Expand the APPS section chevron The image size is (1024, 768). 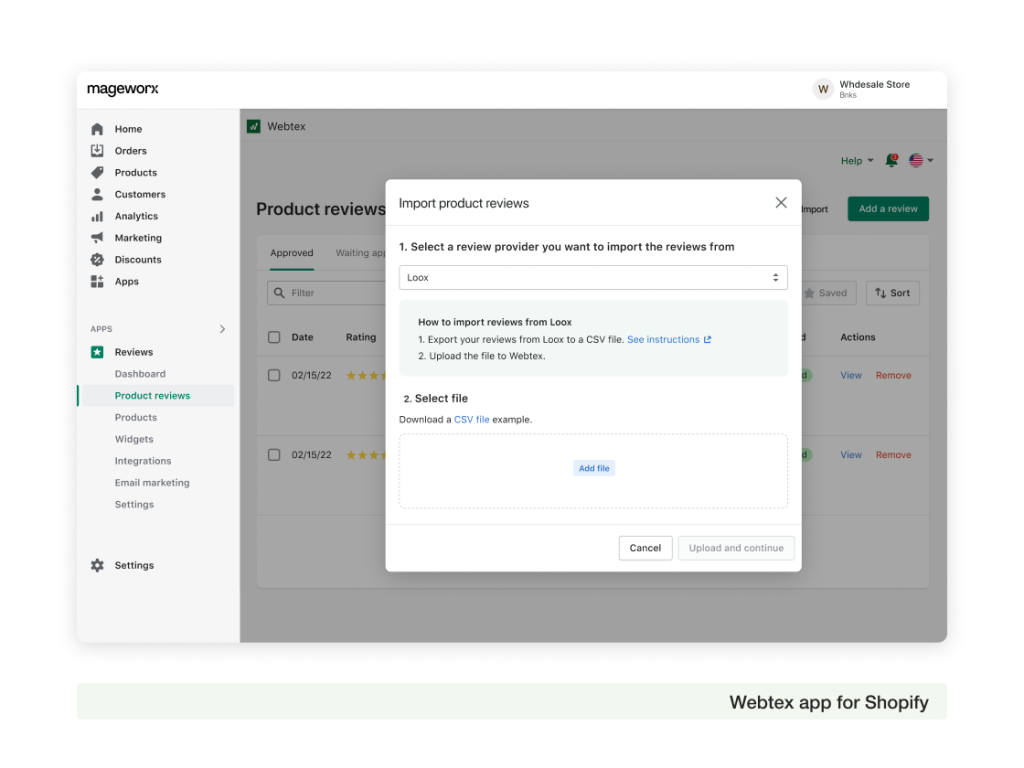click(x=223, y=329)
